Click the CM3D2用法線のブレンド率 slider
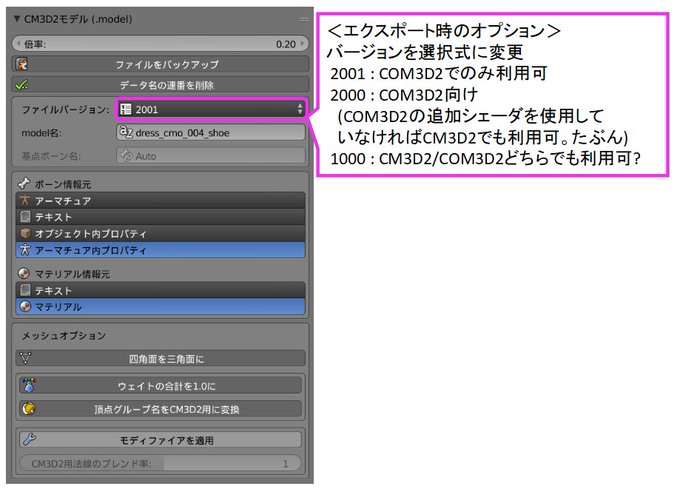This screenshot has height=489, width=680. (160, 463)
